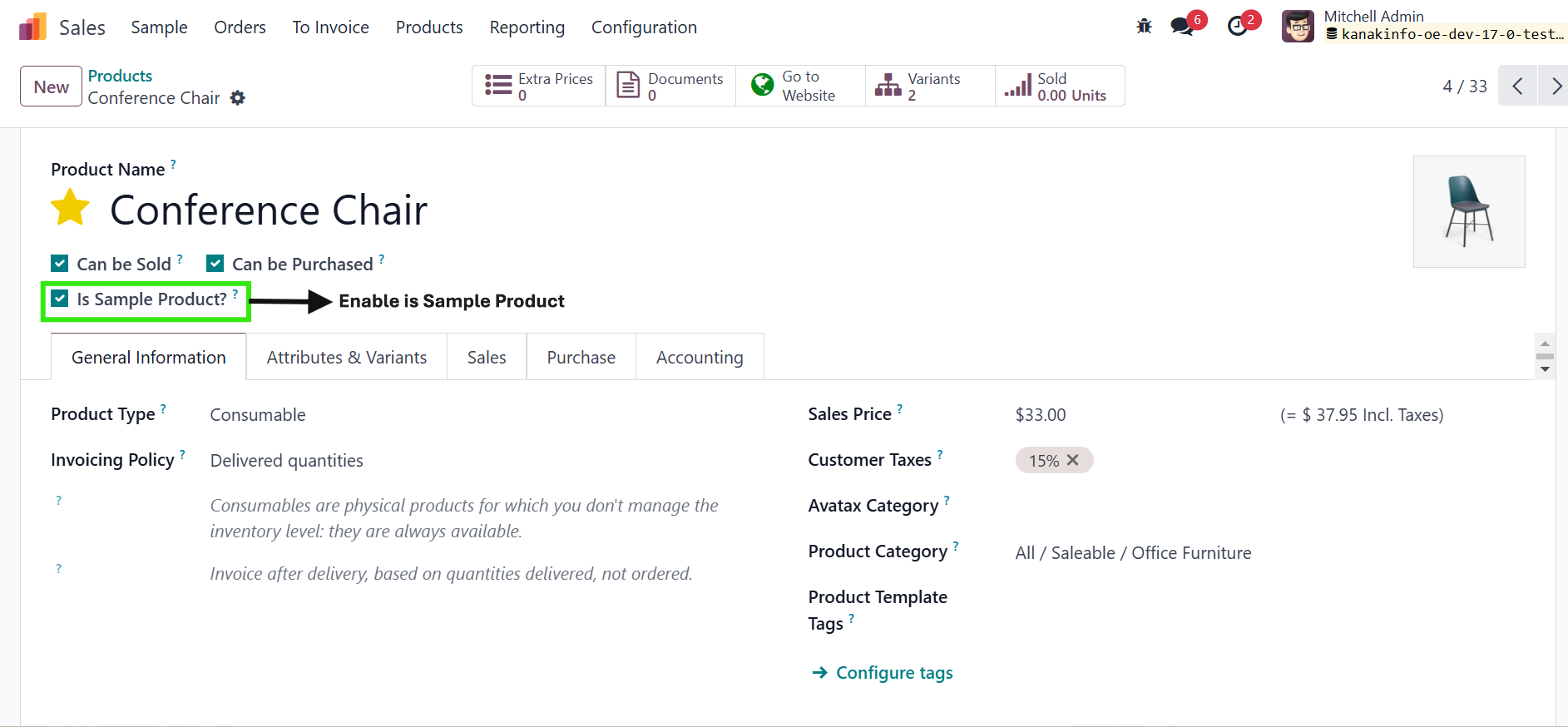Image resolution: width=1568 pixels, height=727 pixels.
Task: Show help tooltip for Product Template Tags
Action: coord(851,618)
